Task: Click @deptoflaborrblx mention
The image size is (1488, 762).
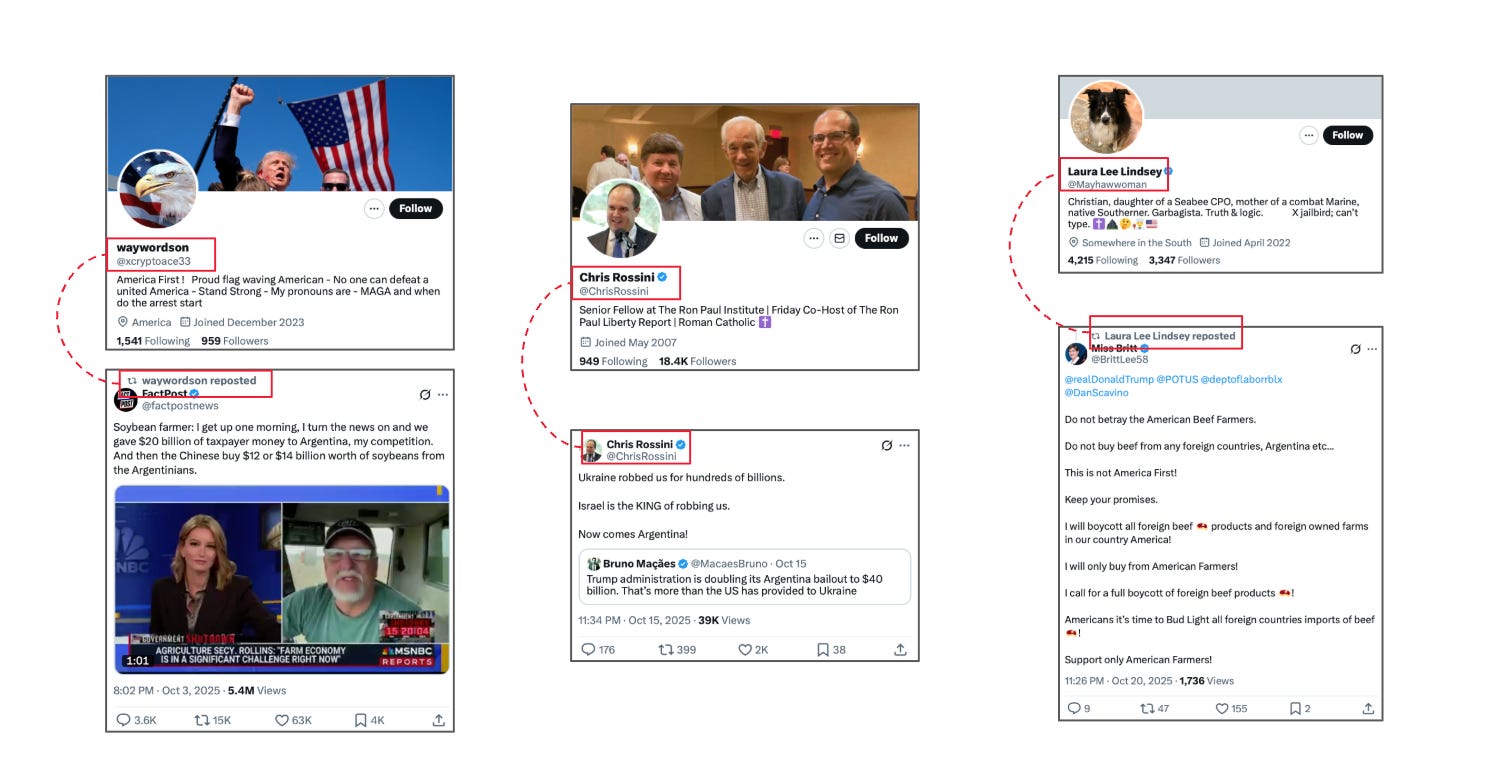Action: click(1241, 380)
